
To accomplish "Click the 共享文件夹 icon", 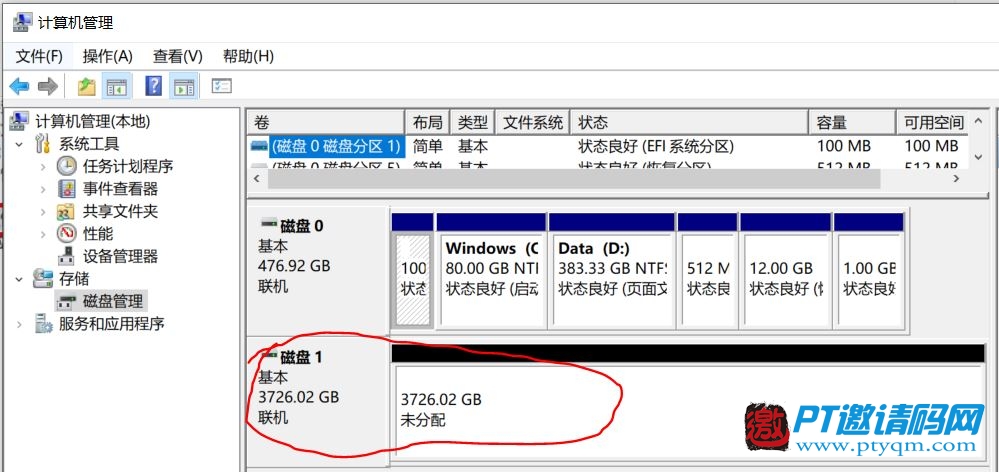I will tap(66, 211).
